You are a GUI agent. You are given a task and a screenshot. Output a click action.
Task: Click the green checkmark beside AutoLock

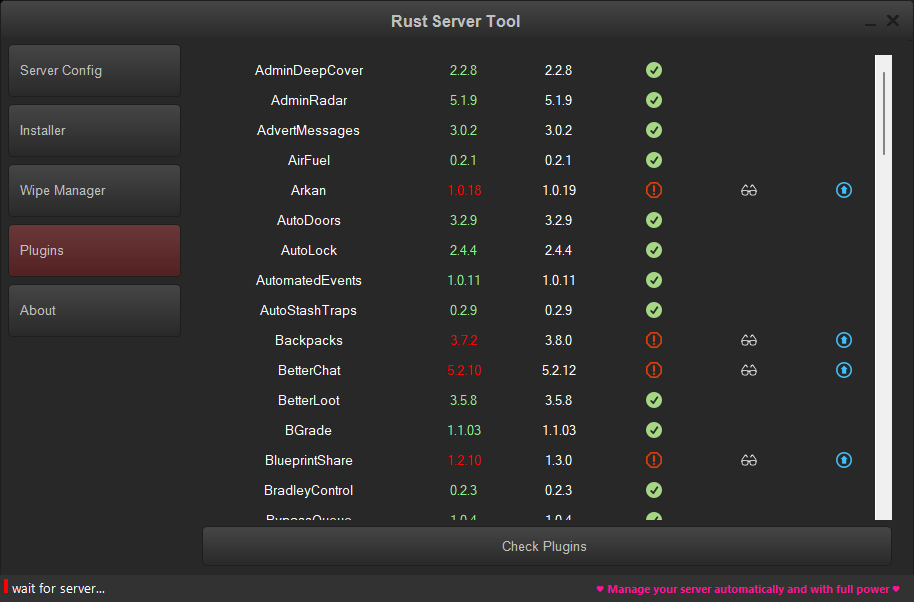click(654, 250)
